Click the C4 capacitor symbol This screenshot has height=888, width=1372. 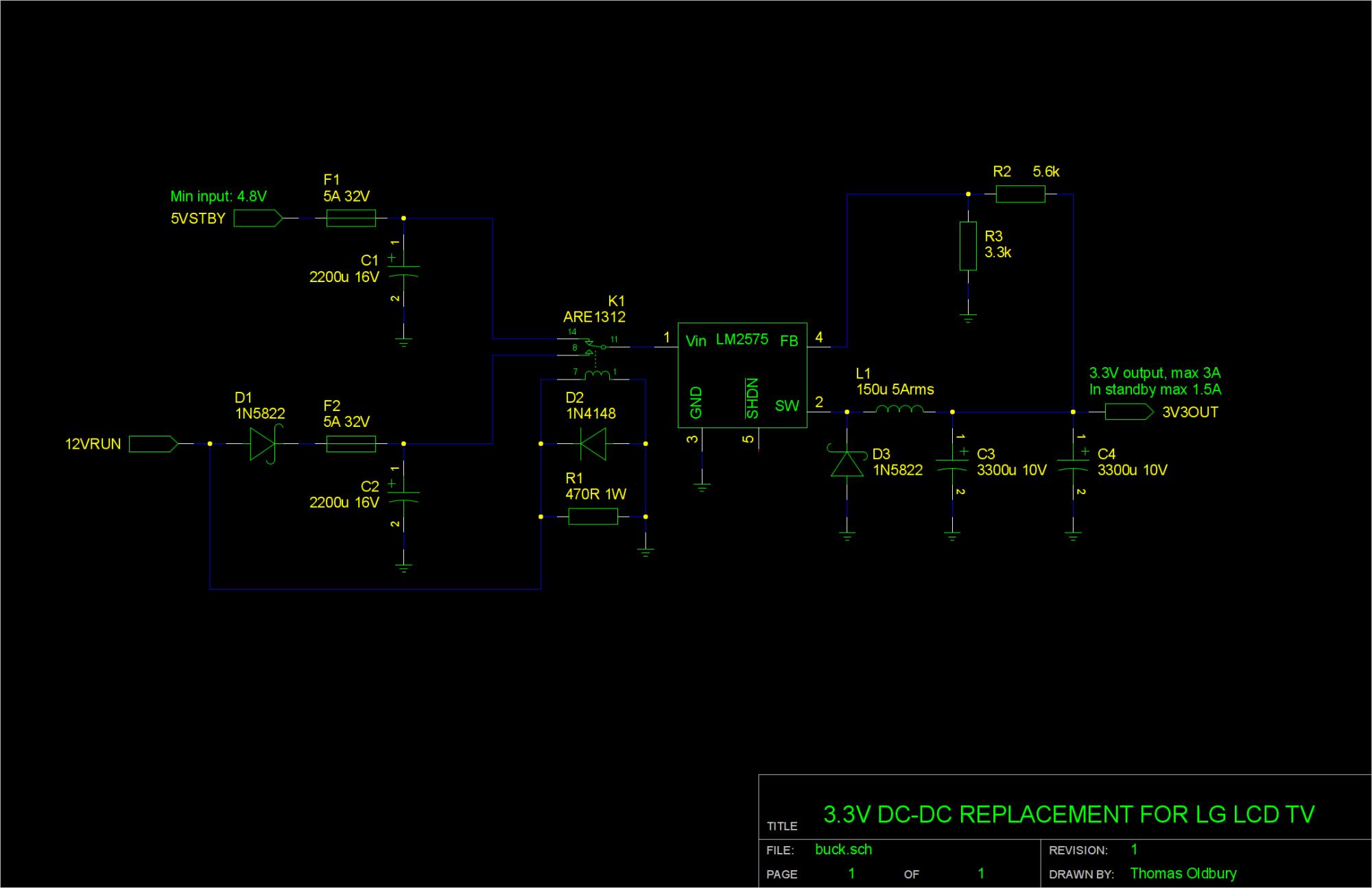(x=1073, y=464)
